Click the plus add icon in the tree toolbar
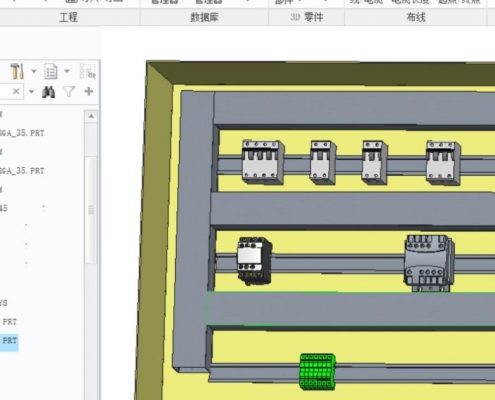Viewport: 495px width, 400px height. [89, 91]
